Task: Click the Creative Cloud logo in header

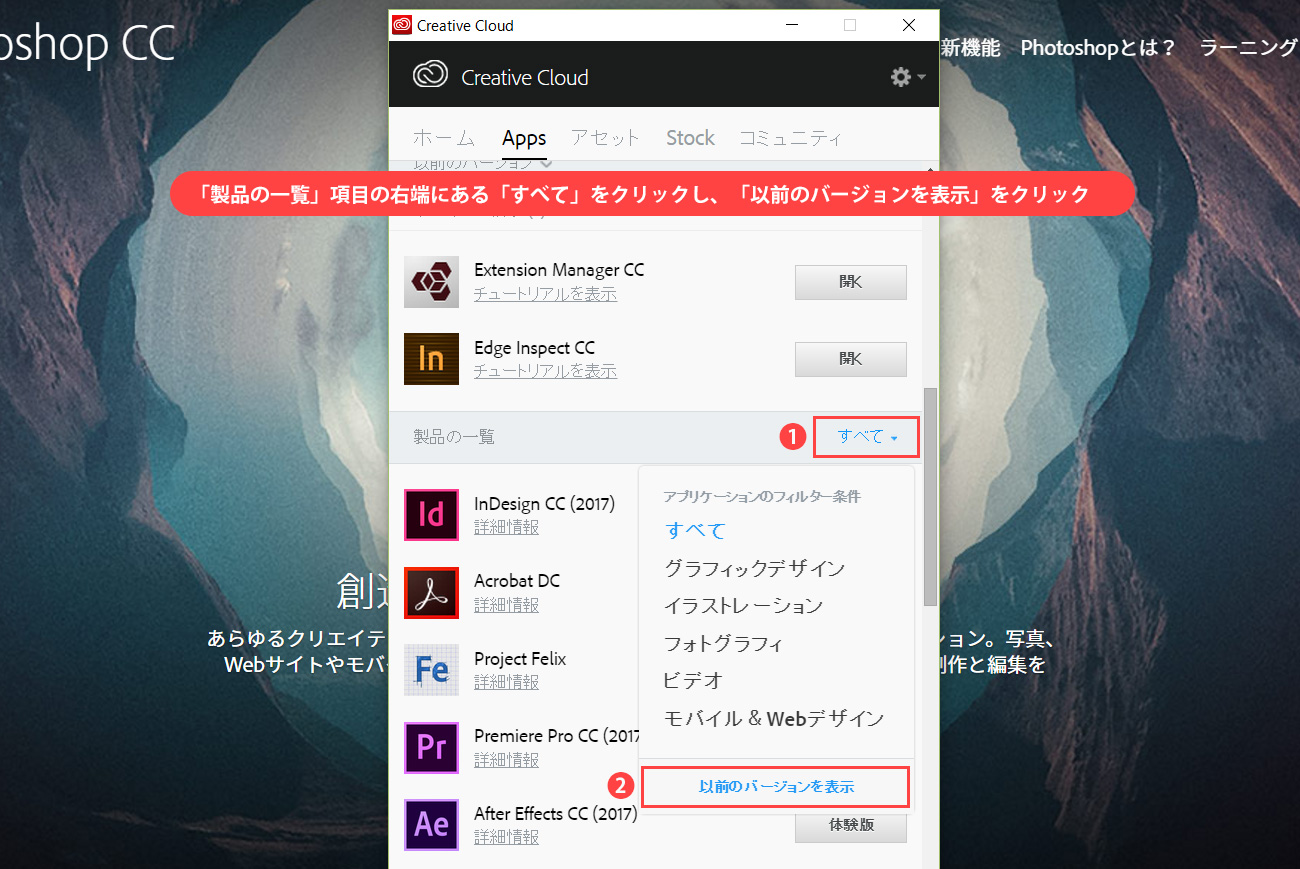Action: click(x=430, y=77)
